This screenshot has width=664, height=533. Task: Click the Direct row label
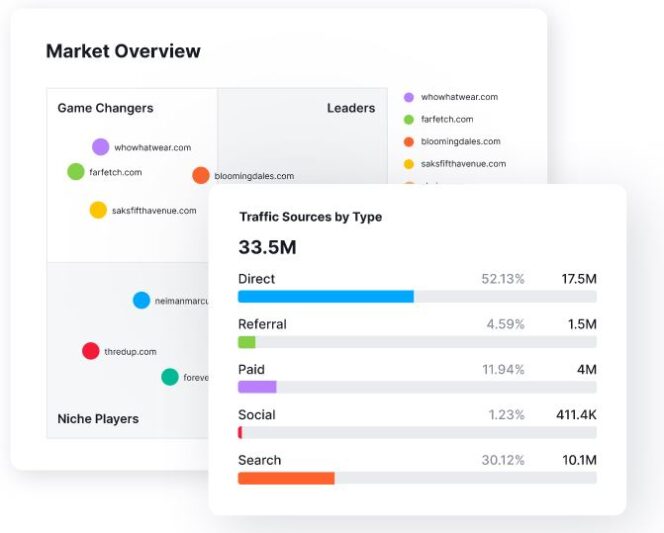click(x=257, y=279)
